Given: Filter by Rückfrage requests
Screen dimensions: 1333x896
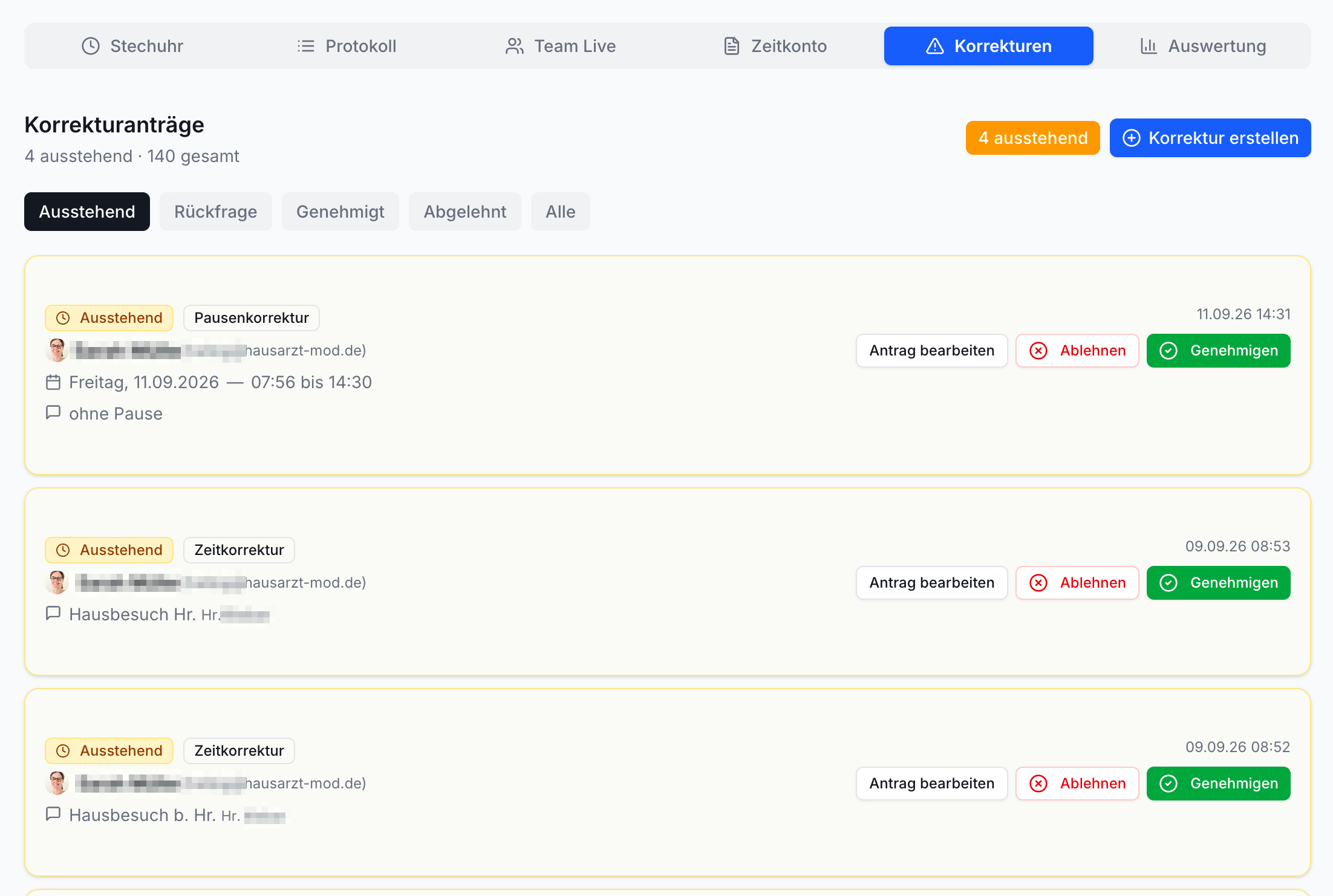Looking at the screenshot, I should 216,212.
